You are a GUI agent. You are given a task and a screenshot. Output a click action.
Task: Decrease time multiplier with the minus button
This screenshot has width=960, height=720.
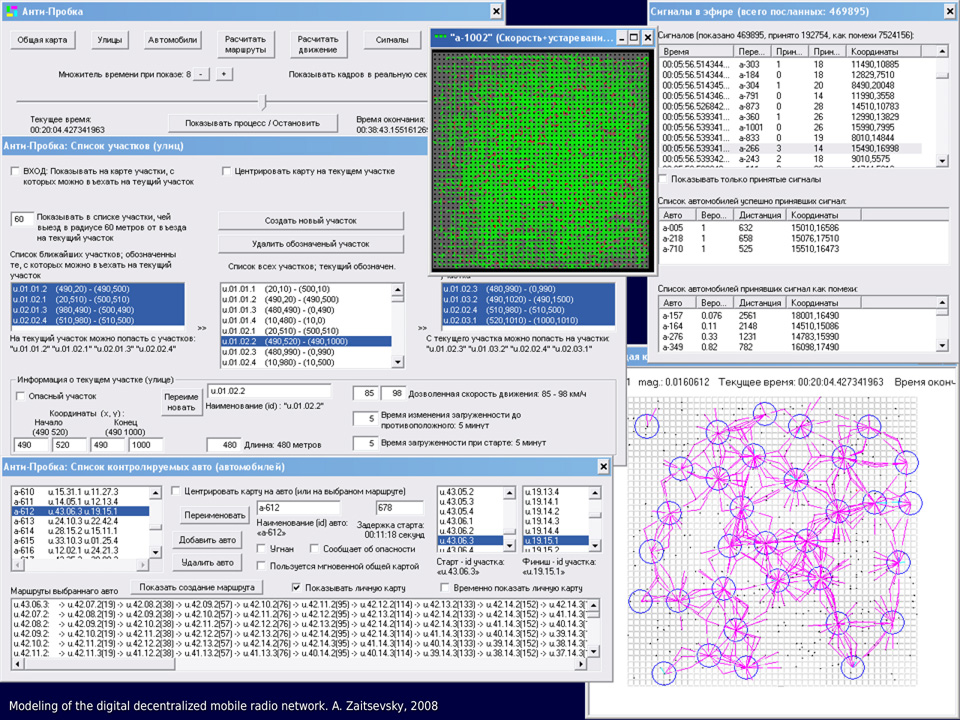201,74
